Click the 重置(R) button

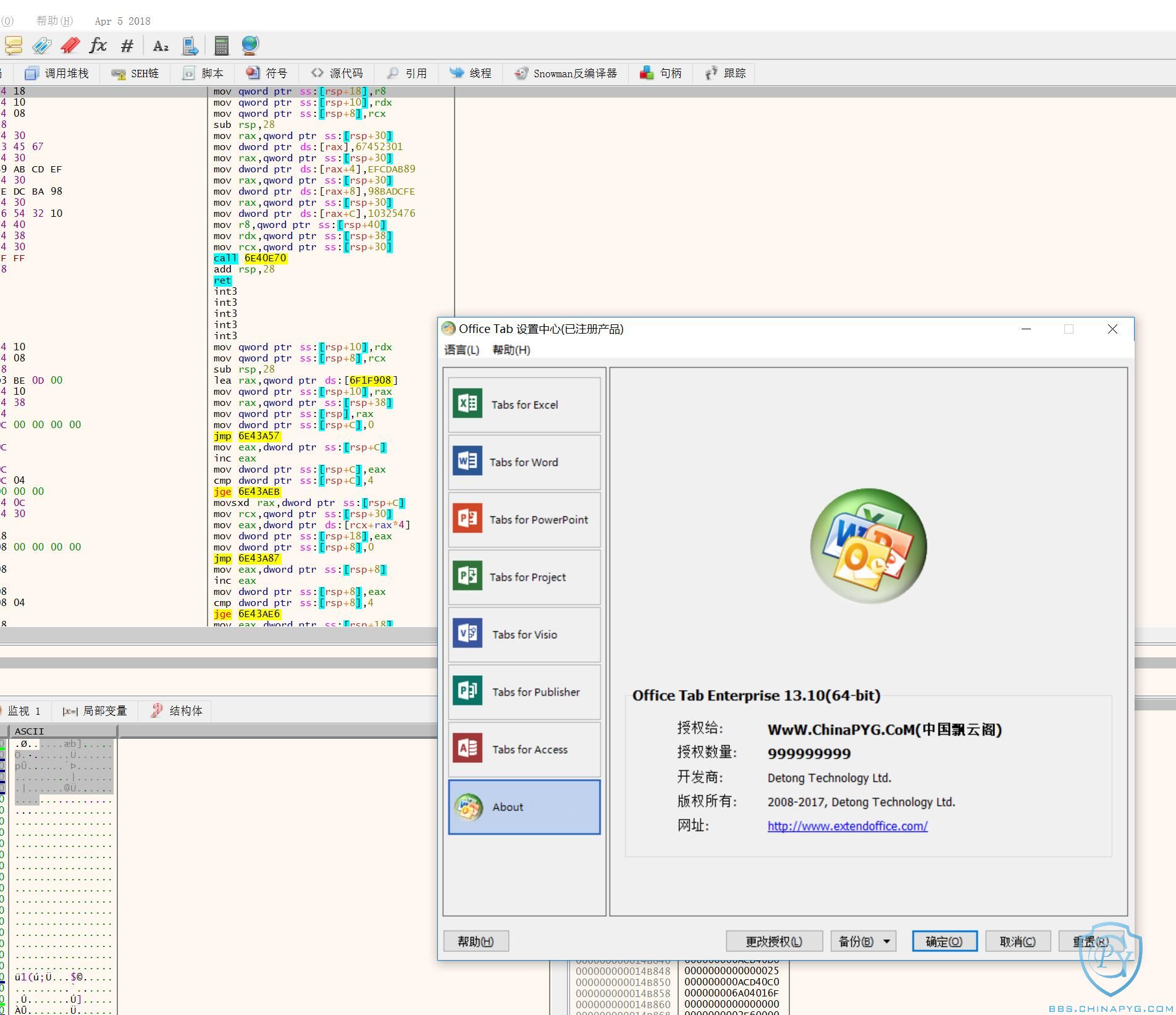pos(1090,941)
